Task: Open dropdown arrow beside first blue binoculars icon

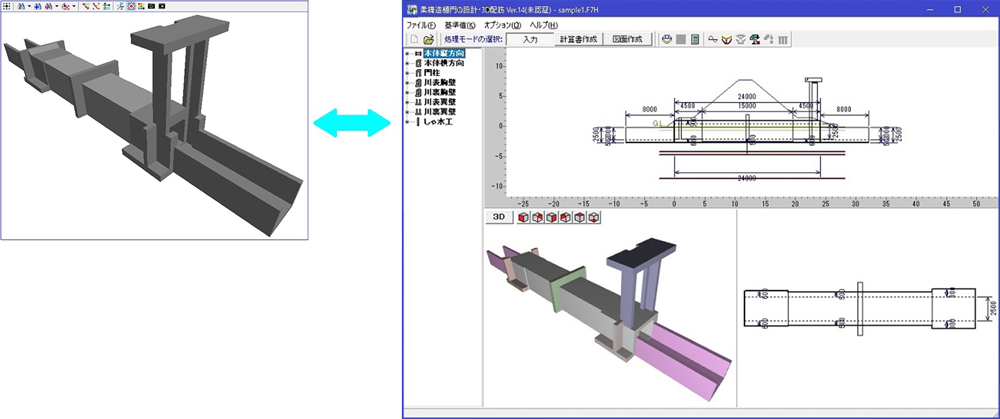Action: point(29,6)
